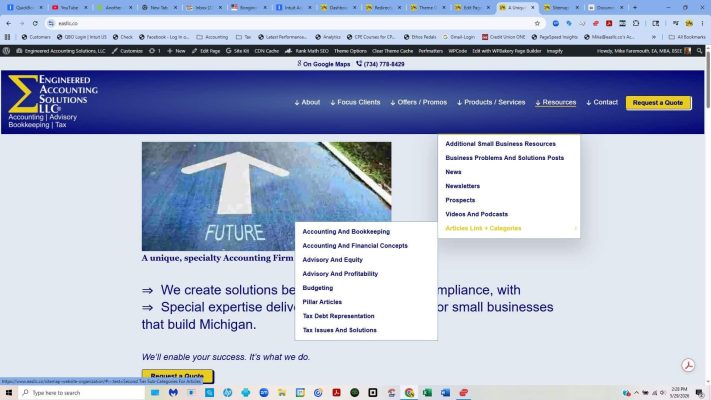Open Adobe Acrobat from the taskbar

tap(336, 392)
